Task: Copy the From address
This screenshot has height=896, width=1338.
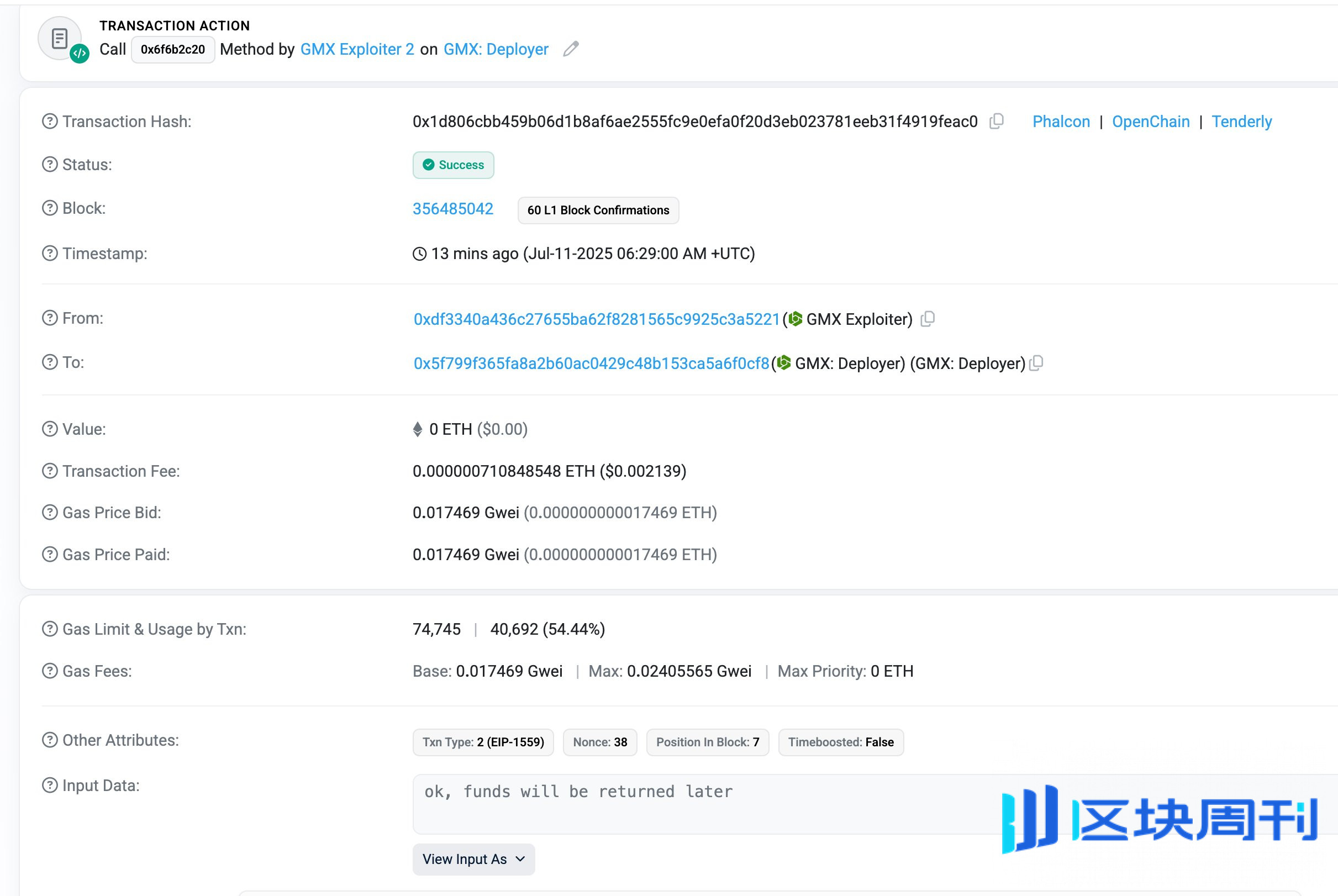Action: point(928,319)
